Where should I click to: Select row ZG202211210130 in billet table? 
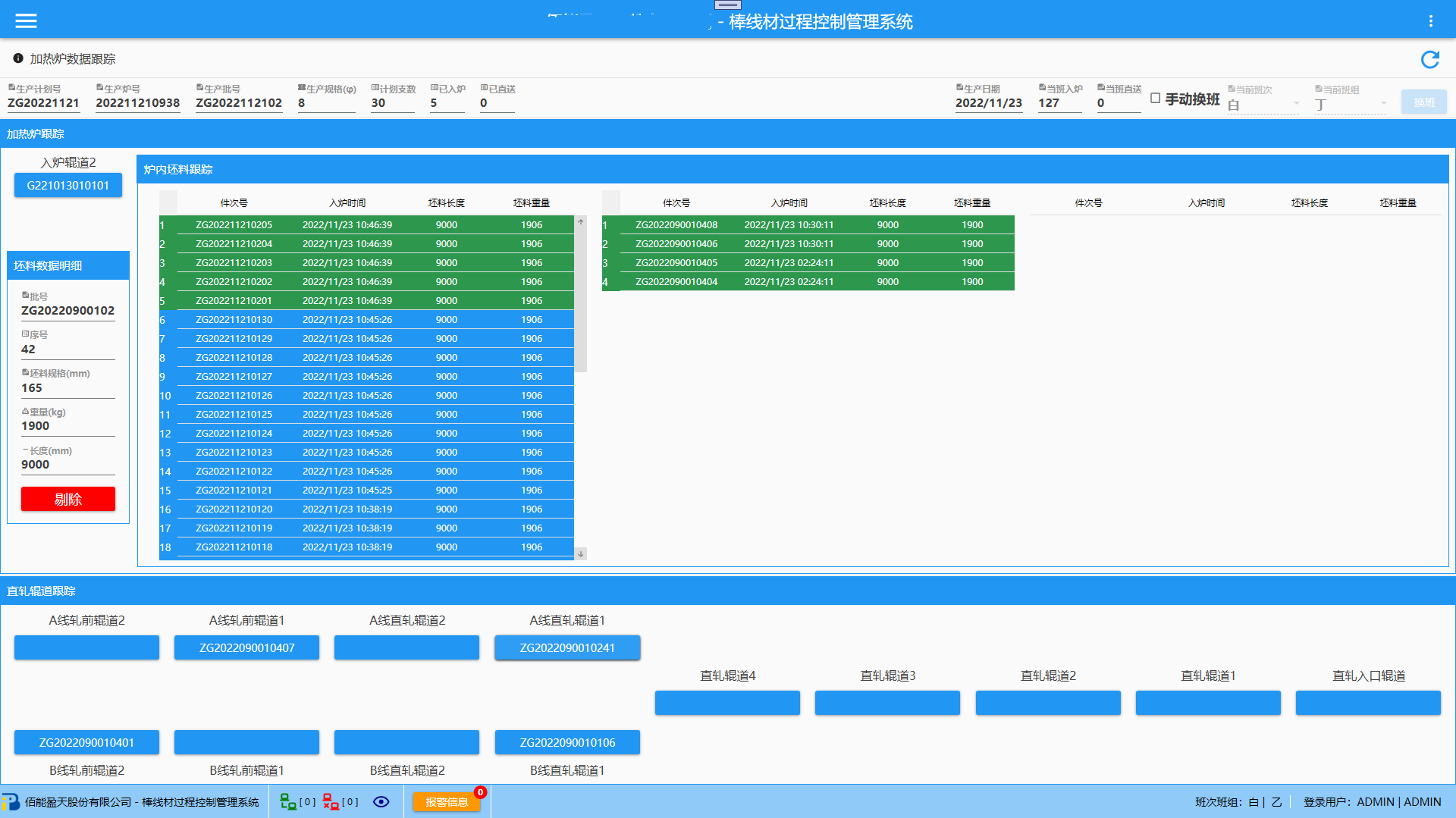[x=366, y=319]
